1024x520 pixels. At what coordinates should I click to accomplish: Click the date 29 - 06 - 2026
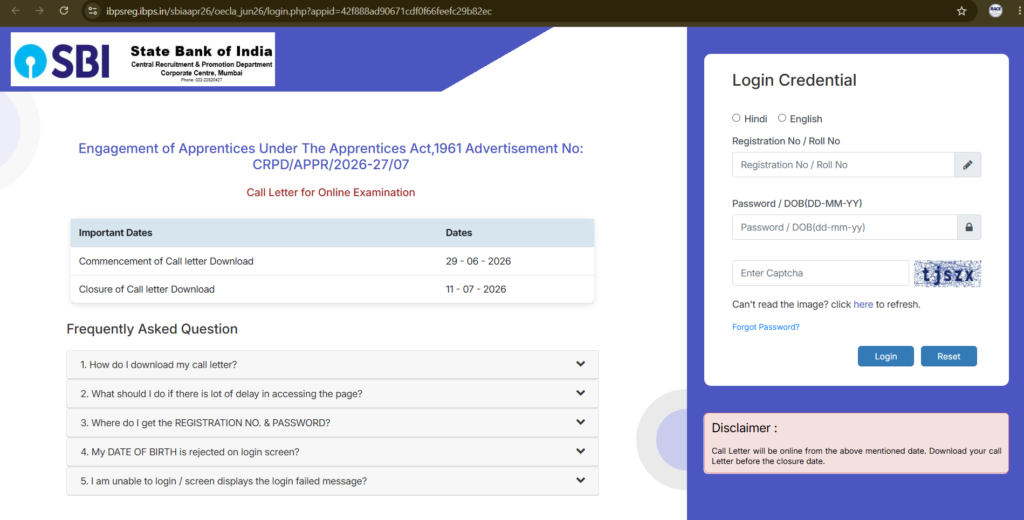[x=478, y=261]
